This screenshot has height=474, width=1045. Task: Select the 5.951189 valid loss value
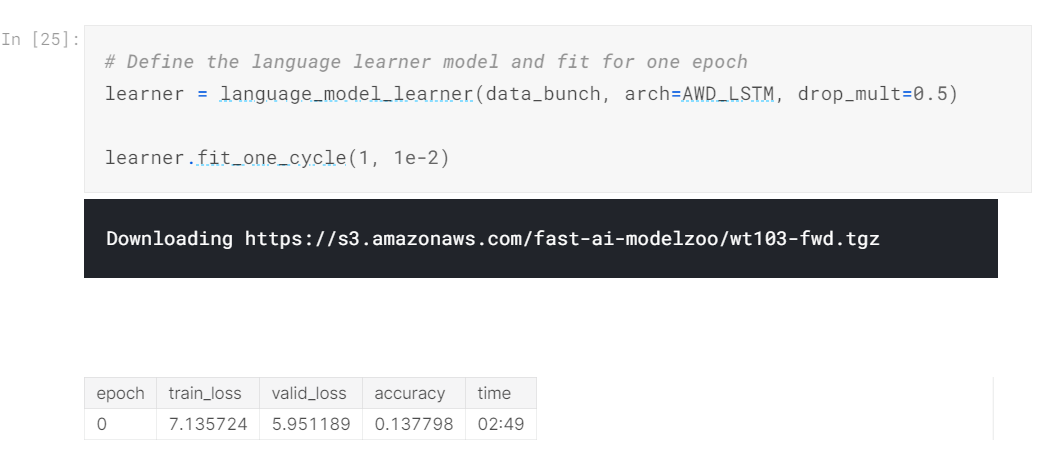[x=311, y=424]
